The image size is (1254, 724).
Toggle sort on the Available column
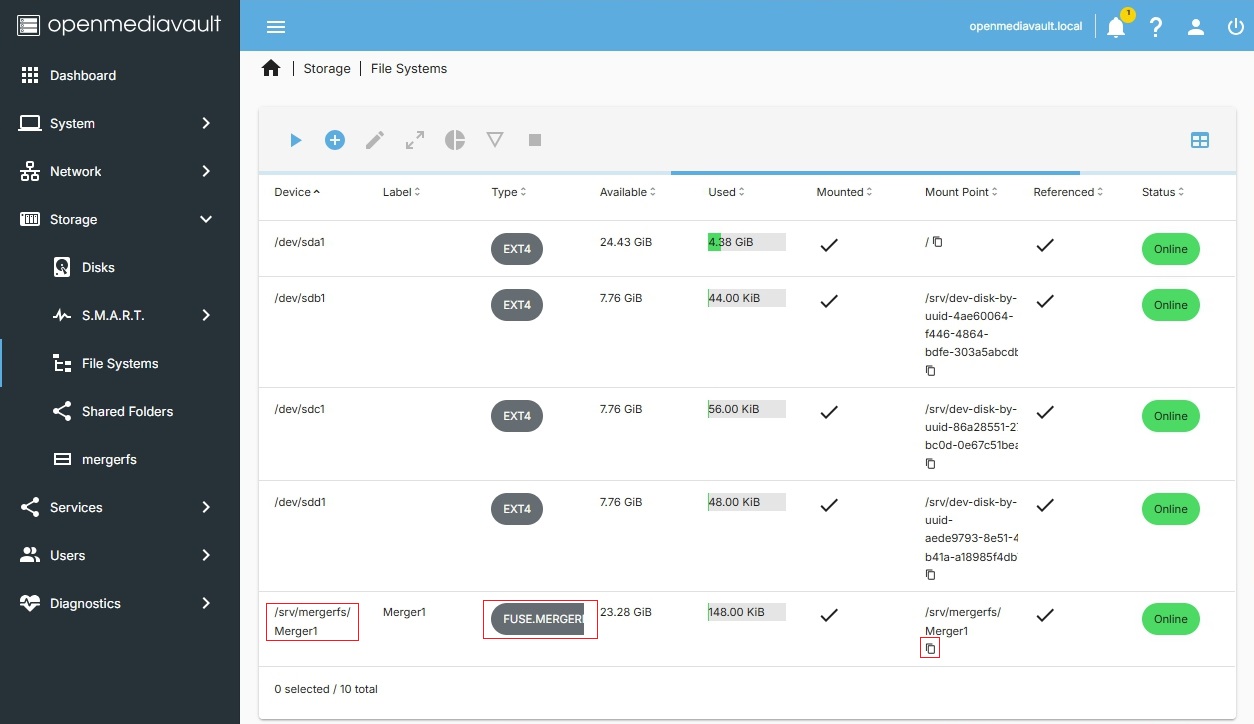(627, 192)
